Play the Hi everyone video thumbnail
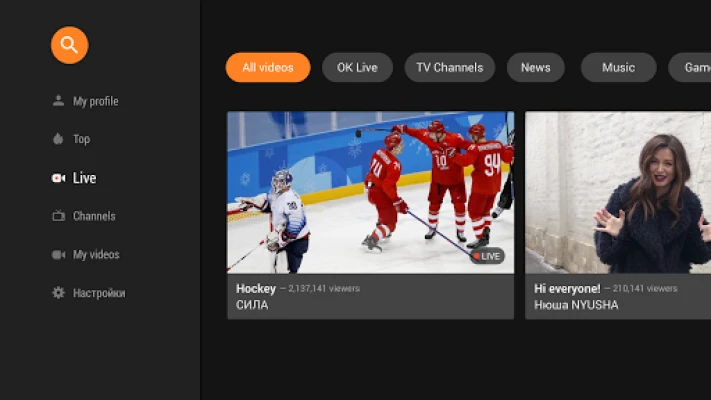 [618, 190]
